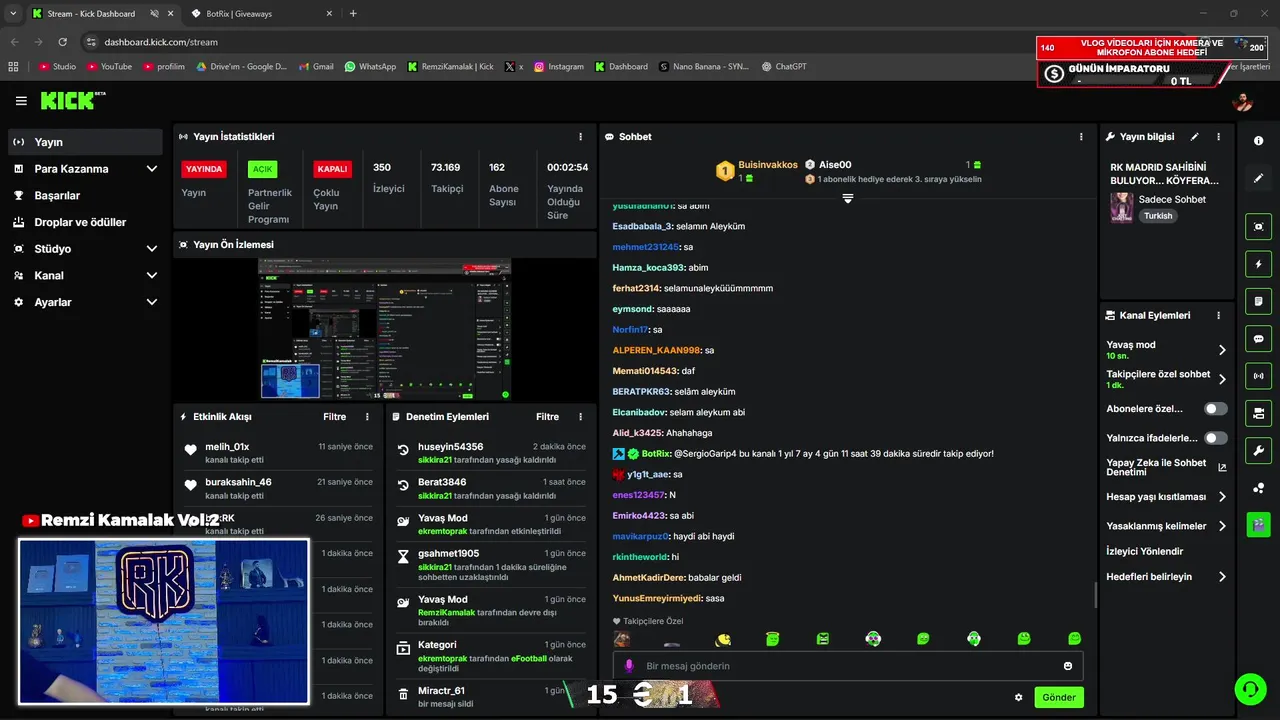Select the pencil edit icon in the right toolbar
Image resolution: width=1280 pixels, height=720 pixels.
1258,178
